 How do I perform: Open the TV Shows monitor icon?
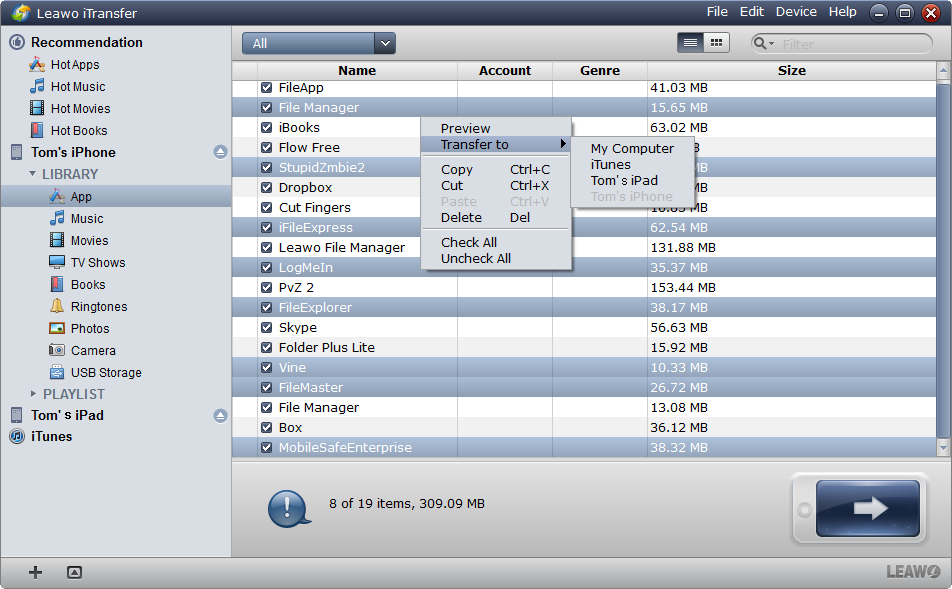(x=57, y=262)
